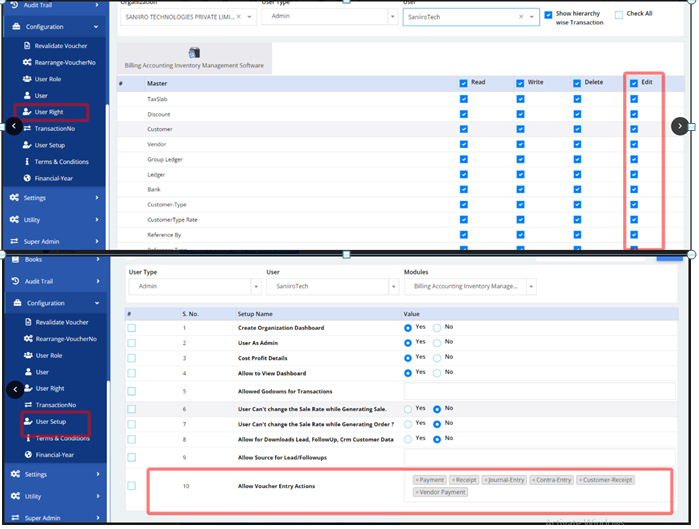Open the Modules dropdown in the lower panel
This screenshot has width=699, height=529.
[x=529, y=288]
